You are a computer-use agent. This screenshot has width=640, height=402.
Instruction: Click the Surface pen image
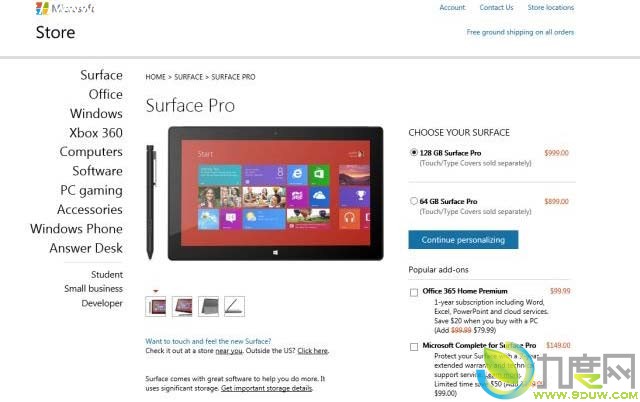[151, 202]
